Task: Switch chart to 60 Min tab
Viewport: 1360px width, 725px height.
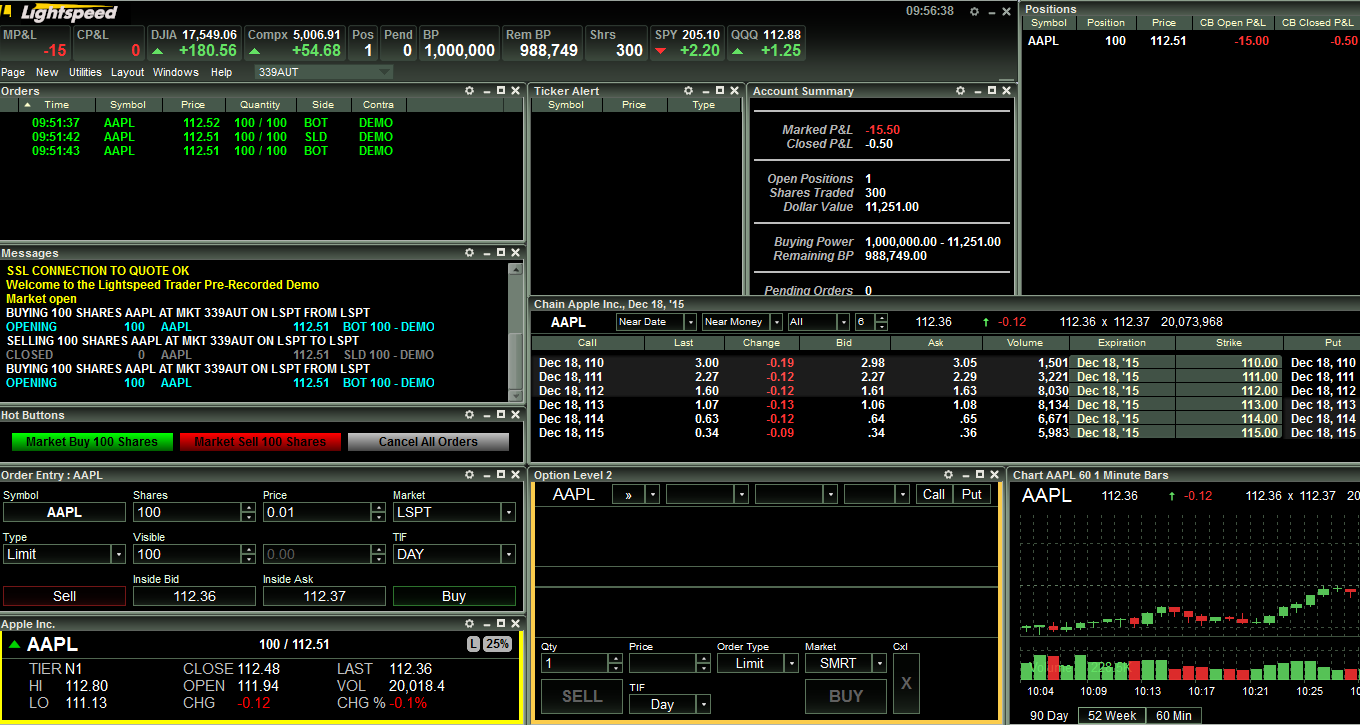Action: click(1174, 715)
